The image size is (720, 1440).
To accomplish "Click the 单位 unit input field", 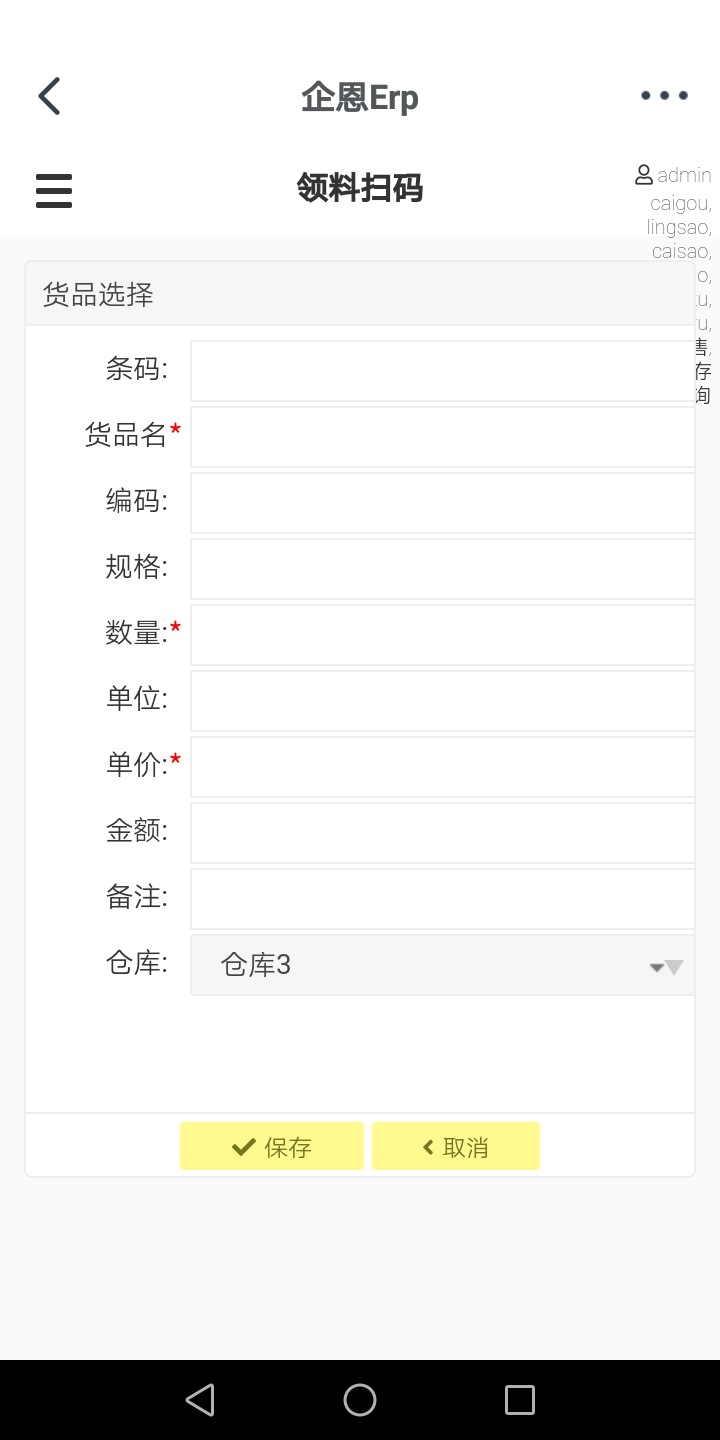I will [x=440, y=701].
